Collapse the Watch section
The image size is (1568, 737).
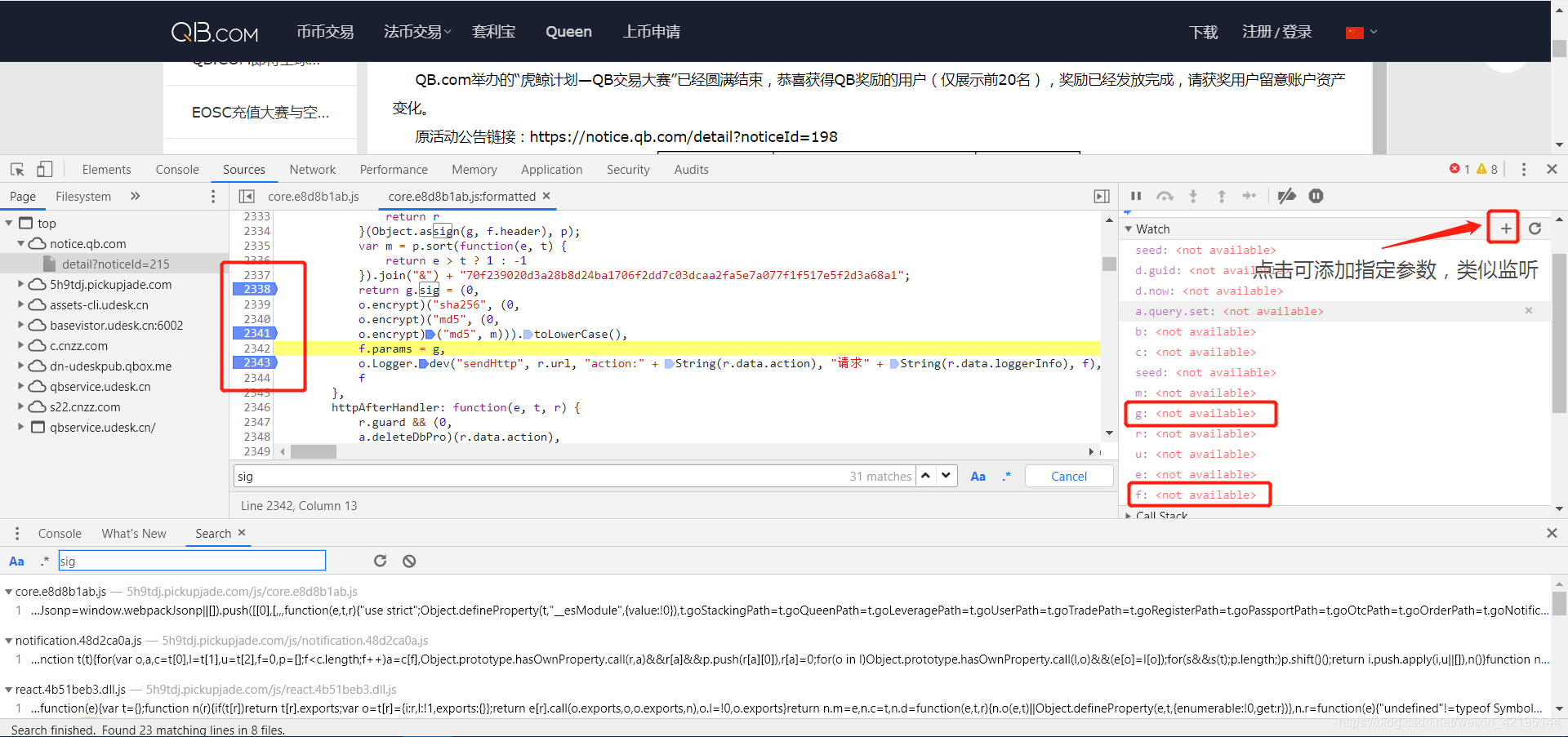(x=1129, y=229)
